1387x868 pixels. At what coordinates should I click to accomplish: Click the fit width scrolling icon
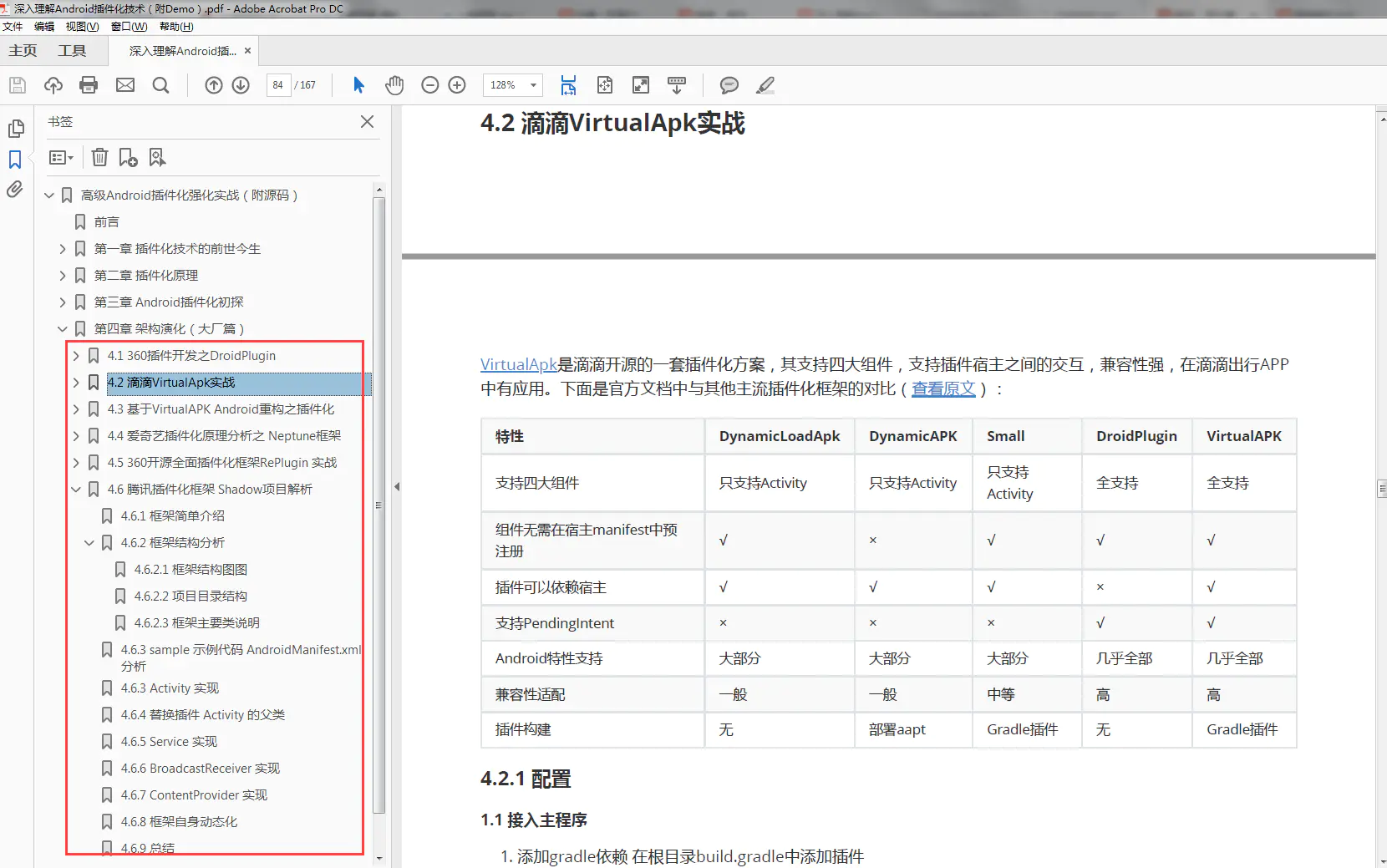[x=568, y=85]
